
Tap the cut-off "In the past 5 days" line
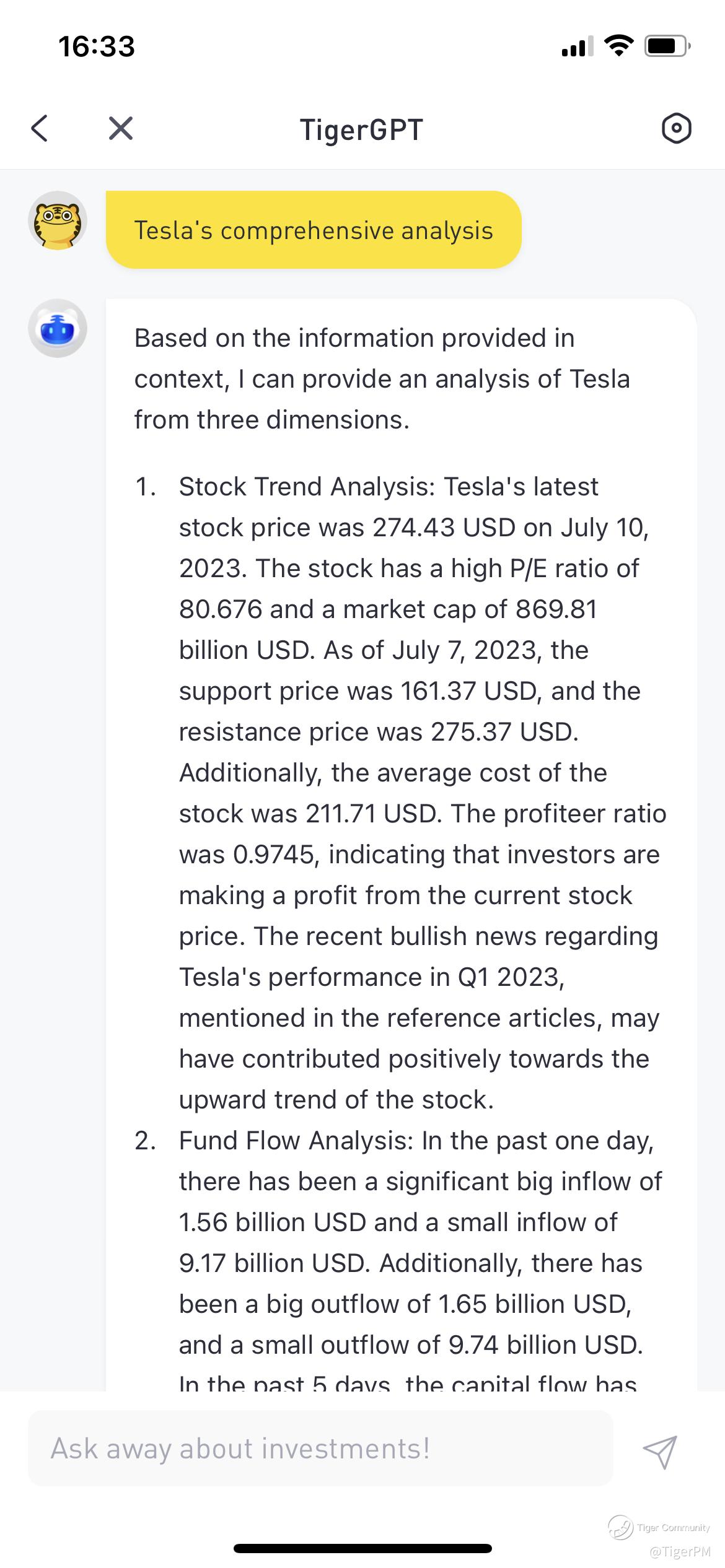pyautogui.click(x=408, y=1381)
